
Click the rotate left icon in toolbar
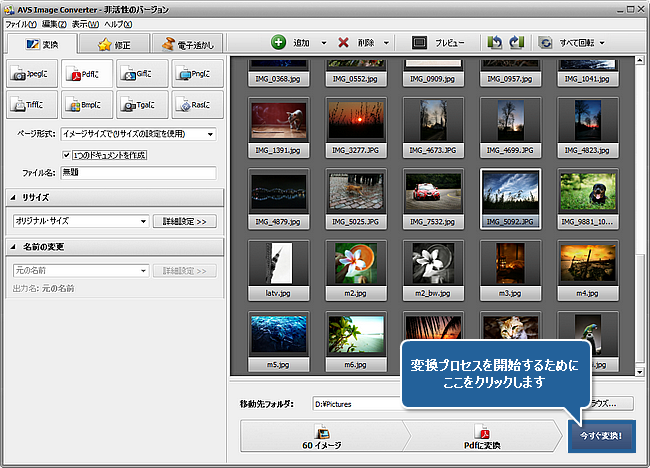coord(495,43)
